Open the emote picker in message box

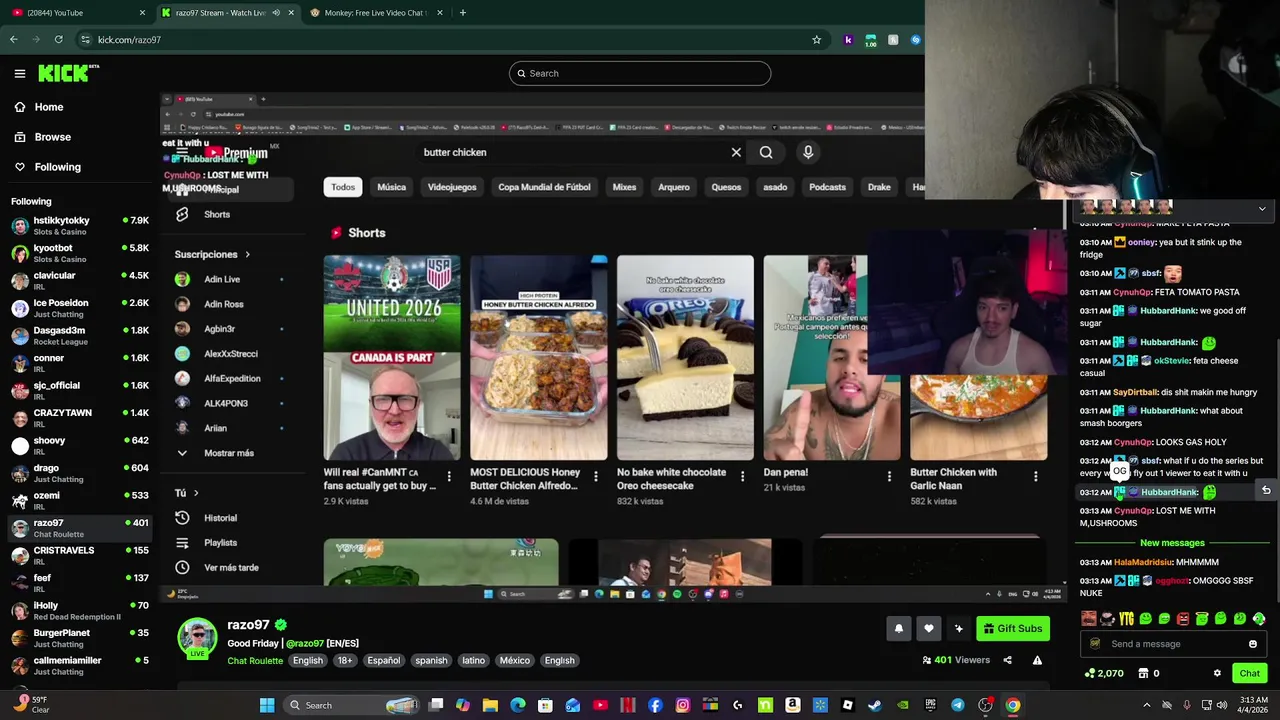tap(1252, 644)
